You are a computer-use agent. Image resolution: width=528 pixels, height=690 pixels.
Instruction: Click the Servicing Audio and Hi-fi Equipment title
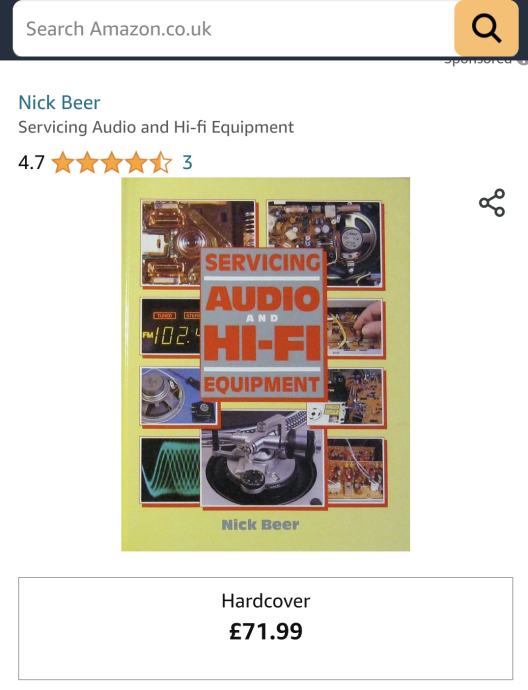pos(156,127)
